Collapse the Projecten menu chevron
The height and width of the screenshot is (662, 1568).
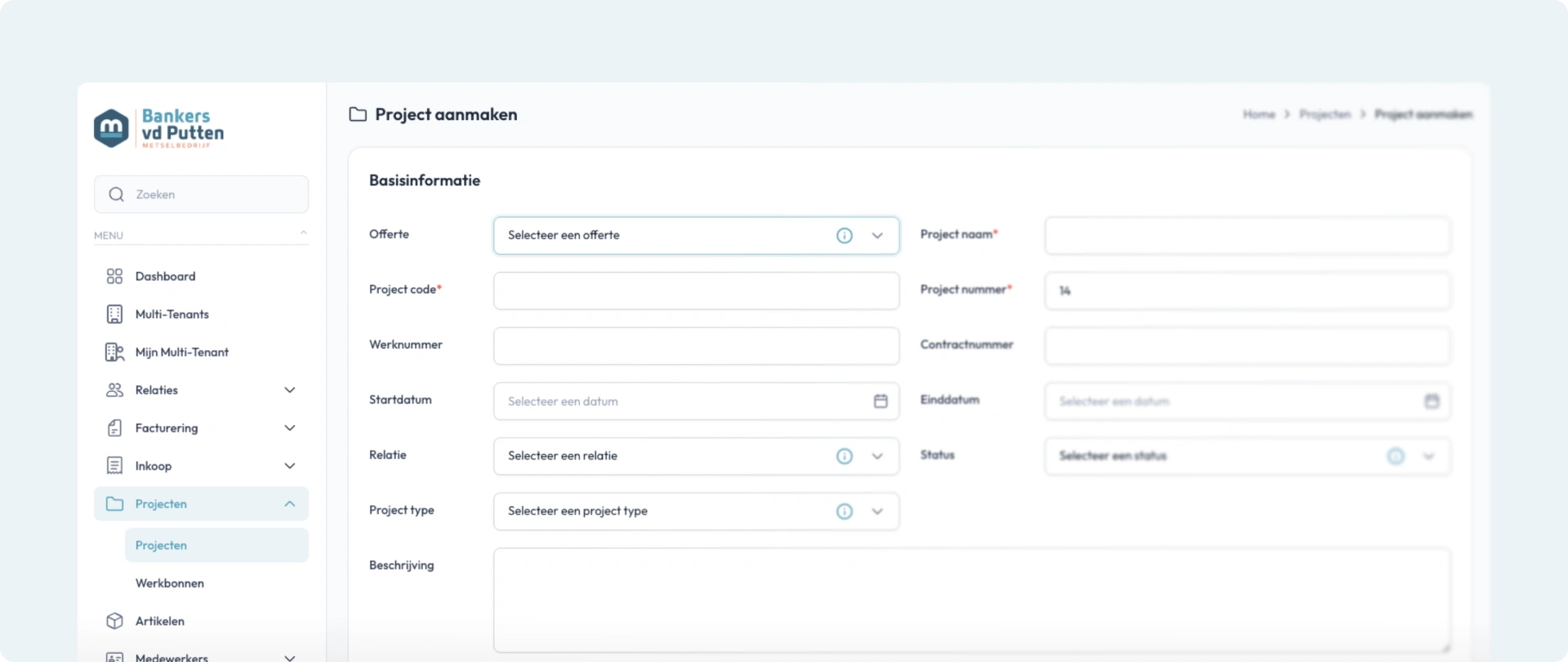pos(290,504)
